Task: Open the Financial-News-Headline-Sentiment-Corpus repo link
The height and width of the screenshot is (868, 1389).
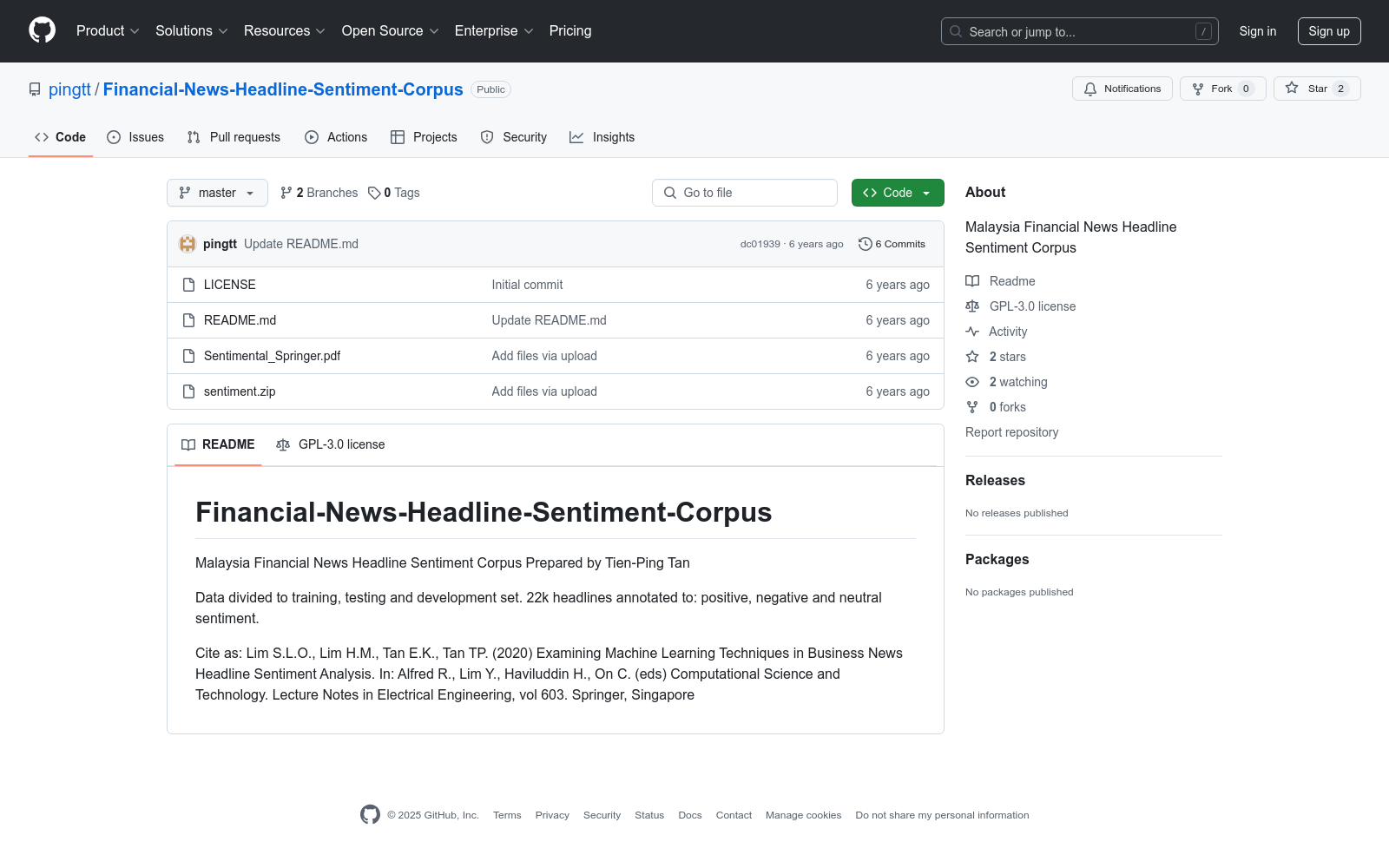Action: (283, 89)
